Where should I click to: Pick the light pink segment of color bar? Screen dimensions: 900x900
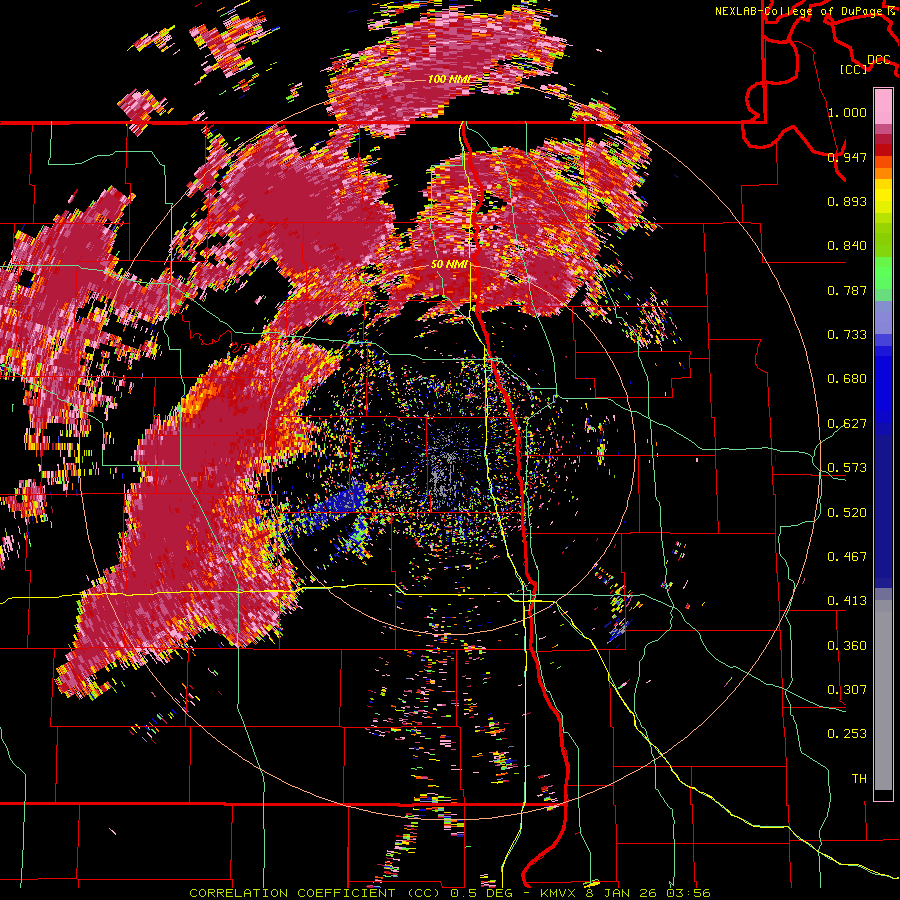(x=883, y=106)
